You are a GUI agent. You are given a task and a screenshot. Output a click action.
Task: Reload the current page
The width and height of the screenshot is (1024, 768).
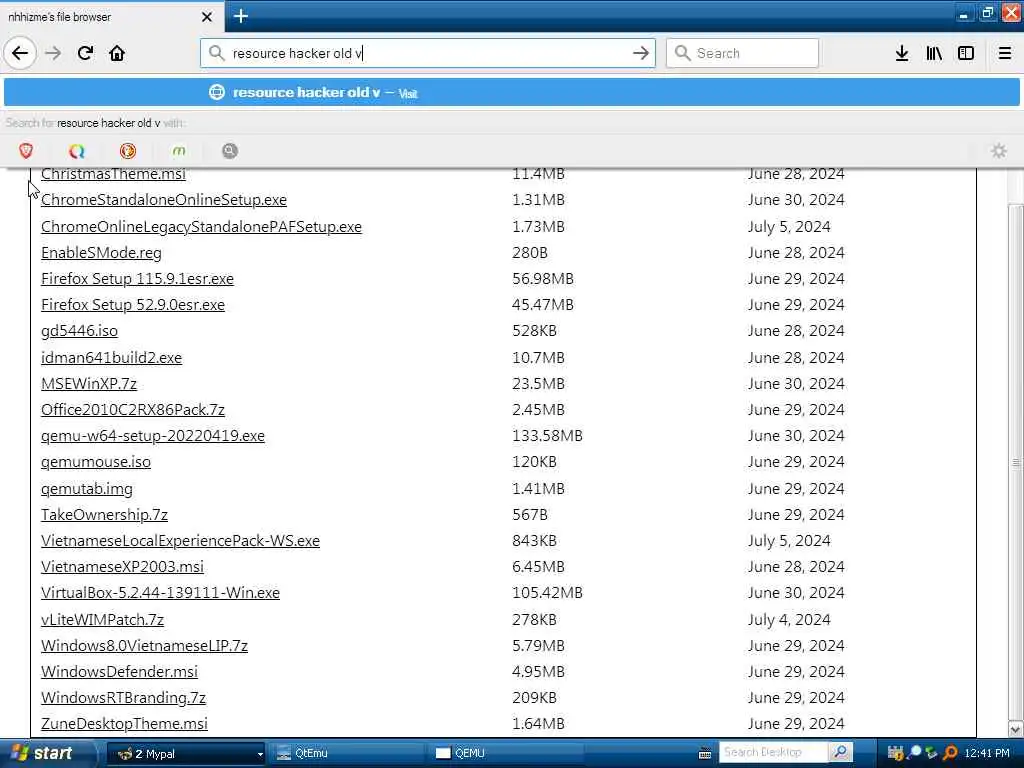click(x=85, y=53)
